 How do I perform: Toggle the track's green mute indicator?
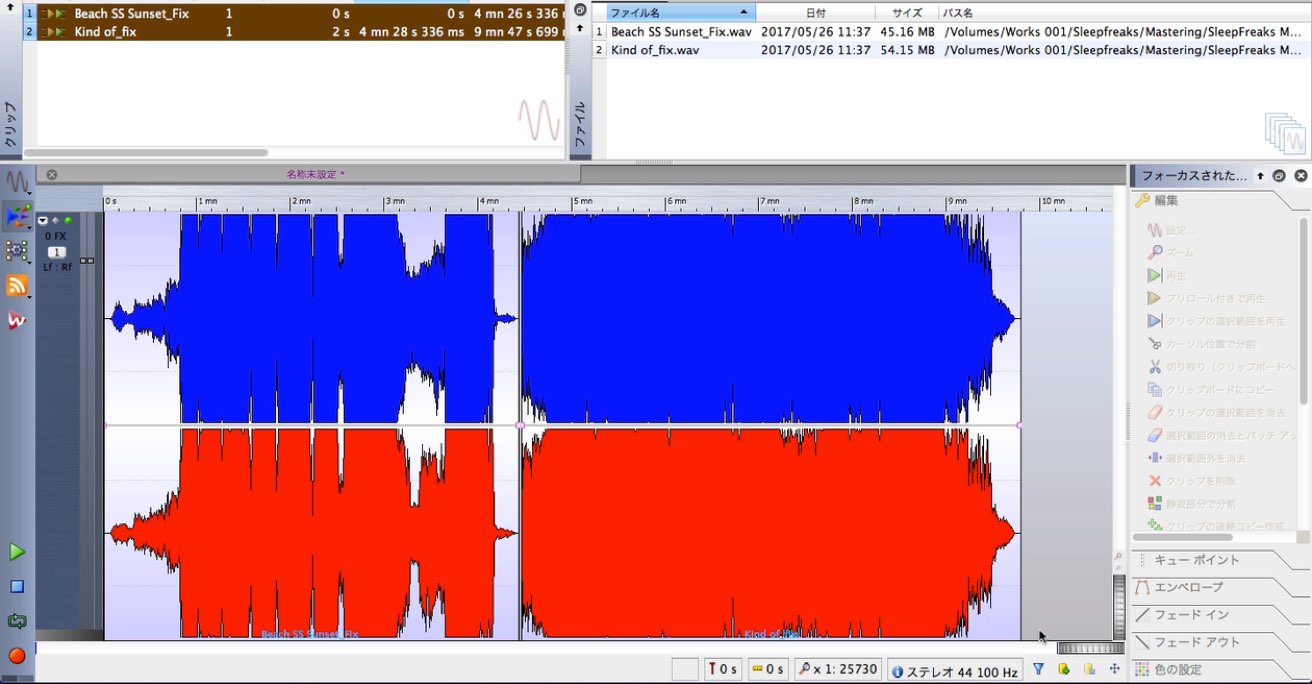point(68,220)
